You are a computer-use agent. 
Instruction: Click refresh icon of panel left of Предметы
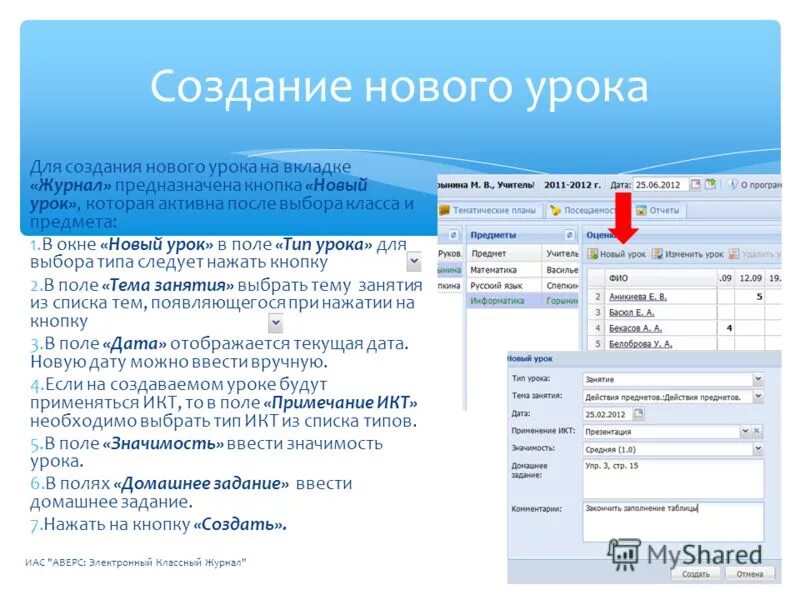[x=453, y=235]
